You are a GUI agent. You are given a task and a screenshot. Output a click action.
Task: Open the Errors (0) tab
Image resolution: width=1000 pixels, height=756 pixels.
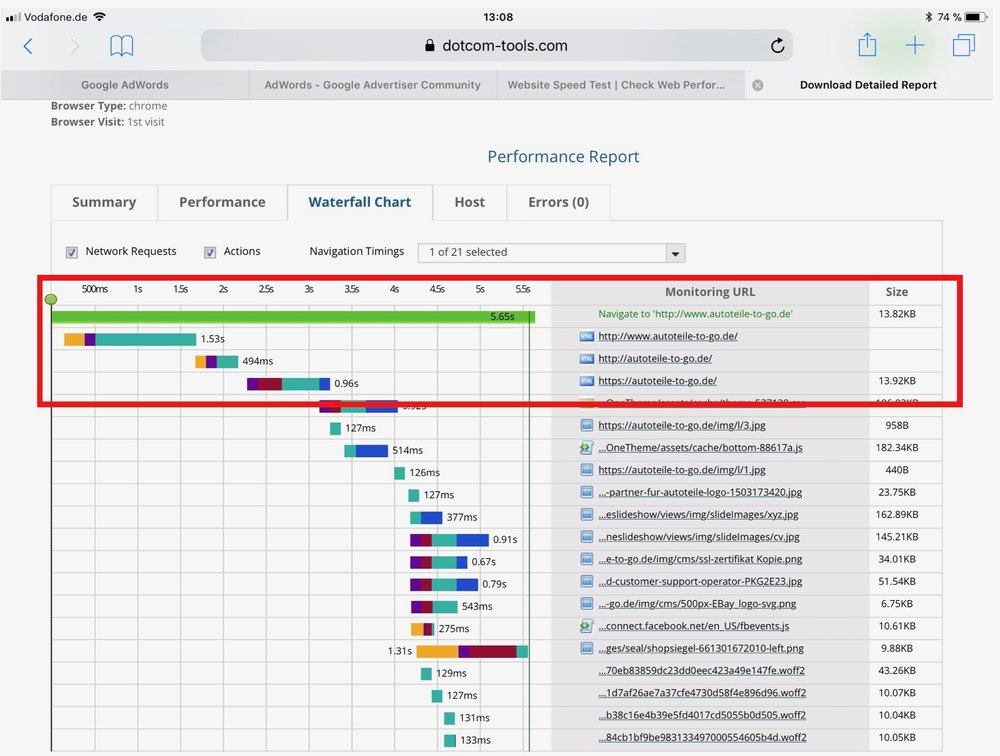[558, 202]
